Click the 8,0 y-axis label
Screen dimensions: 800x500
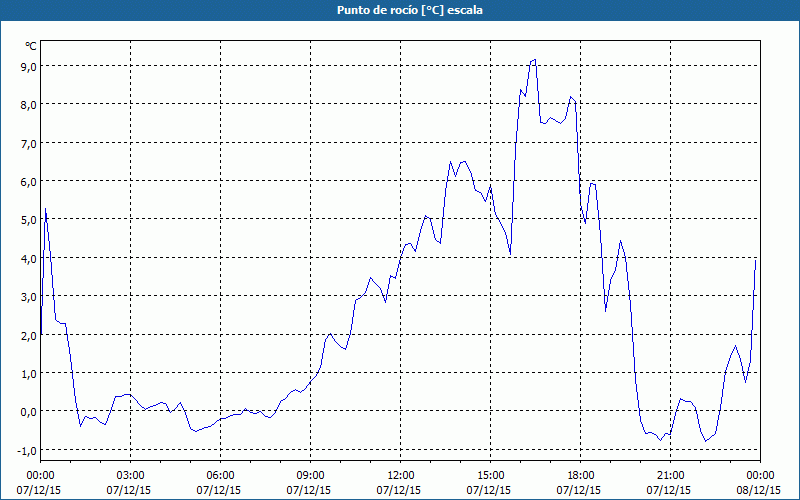[x=28, y=105]
